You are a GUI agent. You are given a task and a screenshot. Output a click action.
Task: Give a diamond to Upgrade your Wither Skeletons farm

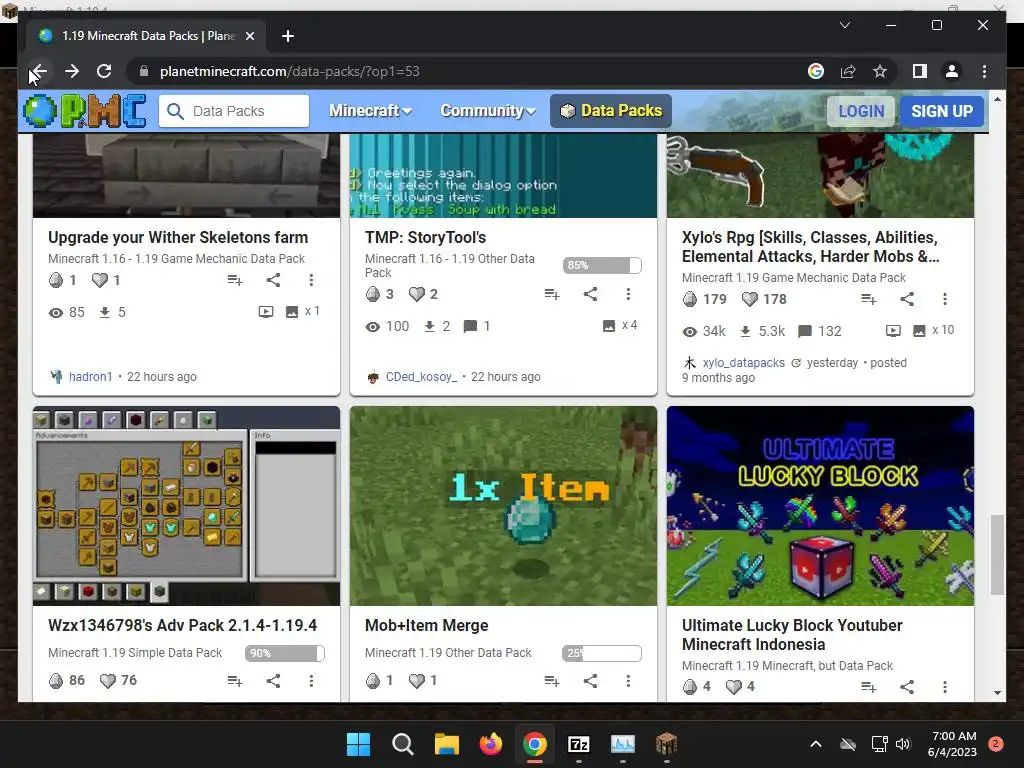(x=56, y=280)
